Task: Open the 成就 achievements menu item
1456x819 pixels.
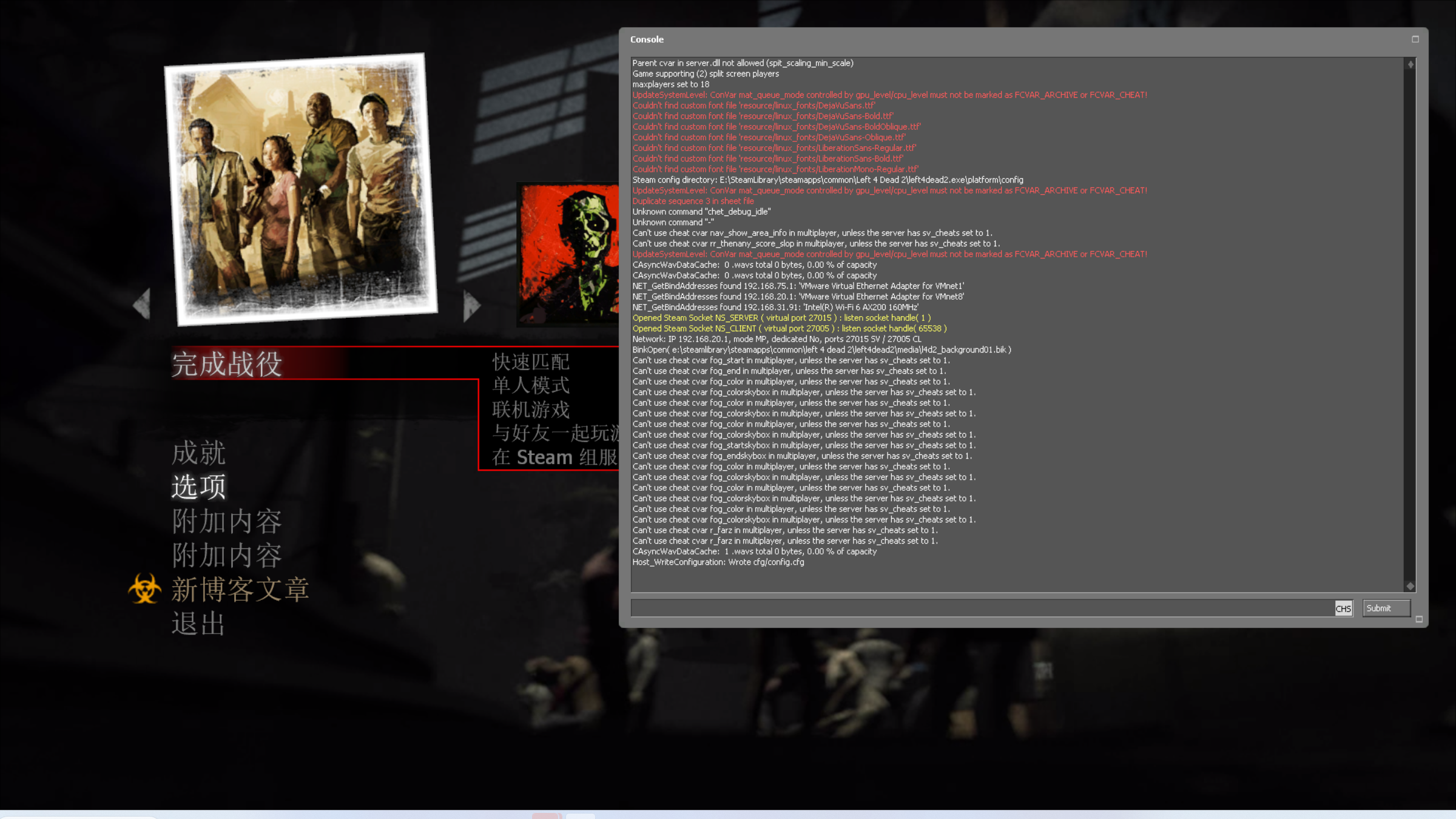Action: pyautogui.click(x=198, y=453)
